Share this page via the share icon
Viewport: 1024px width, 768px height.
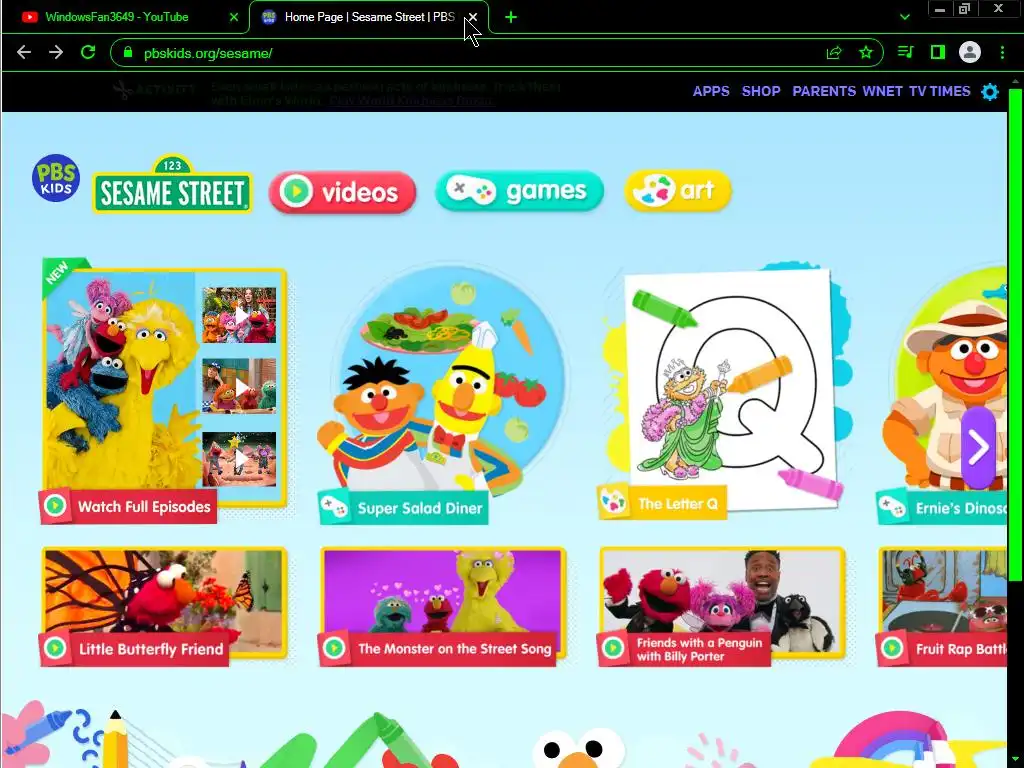[834, 53]
